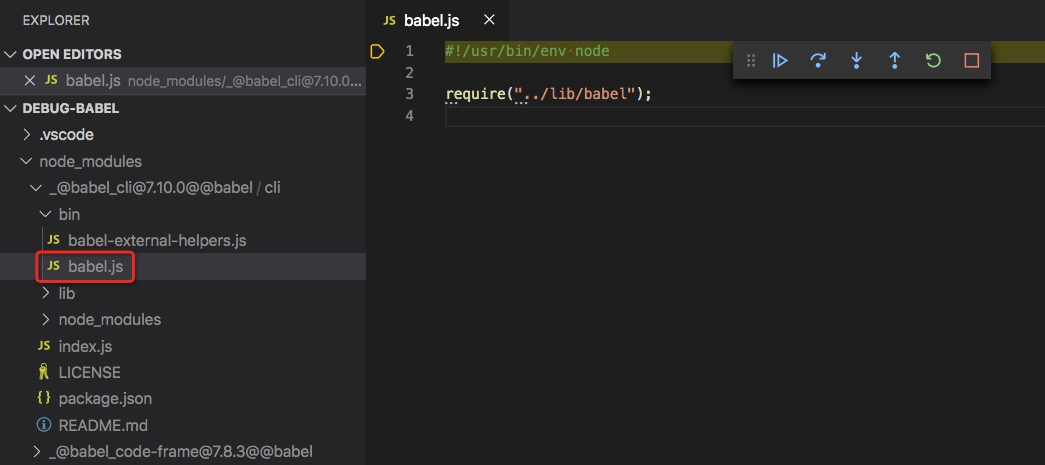Grab the debug toolbar drag handle
The image size is (1045, 465).
pyautogui.click(x=750, y=61)
